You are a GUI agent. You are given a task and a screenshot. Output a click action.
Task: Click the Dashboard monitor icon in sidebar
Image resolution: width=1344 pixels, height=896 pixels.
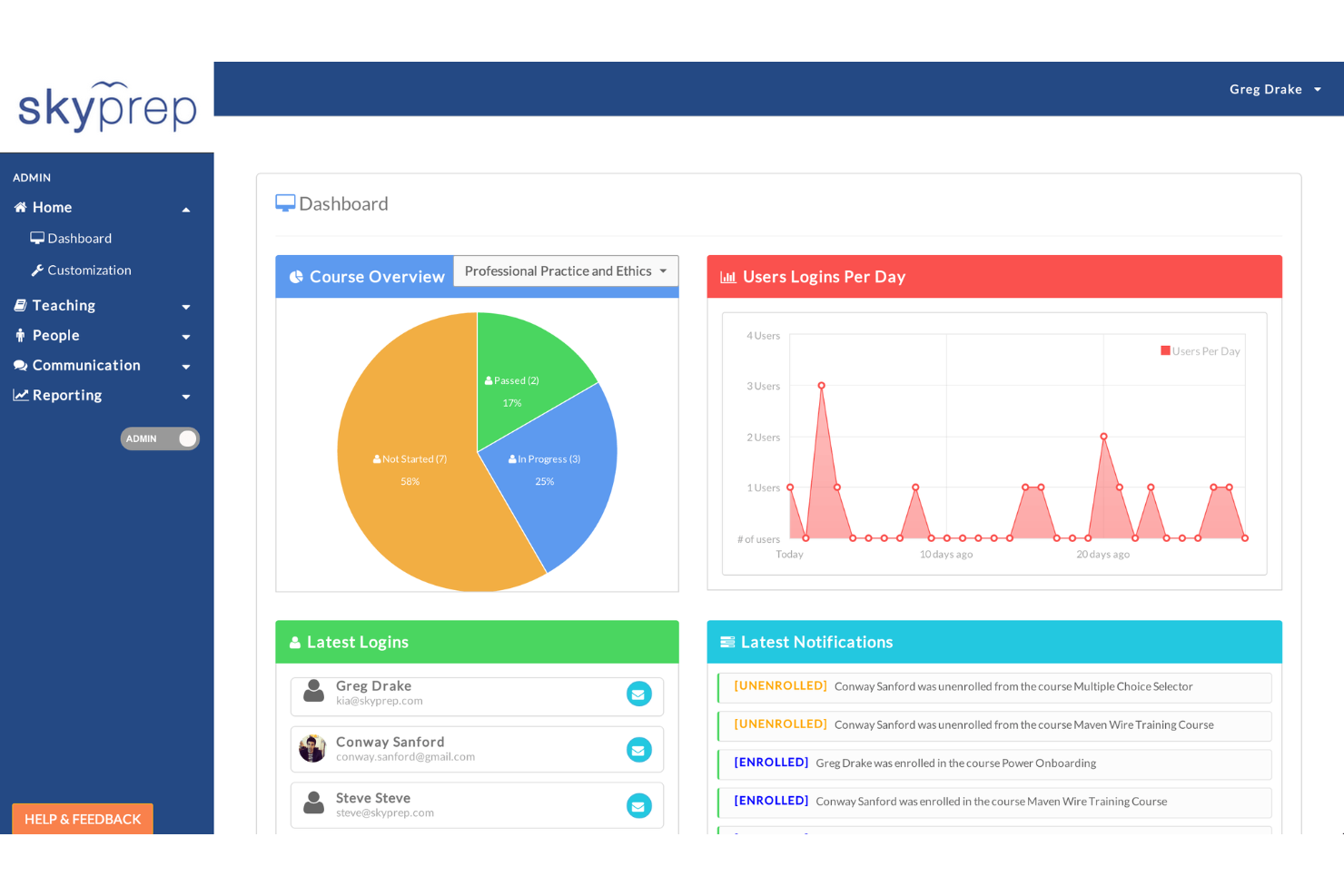click(37, 238)
